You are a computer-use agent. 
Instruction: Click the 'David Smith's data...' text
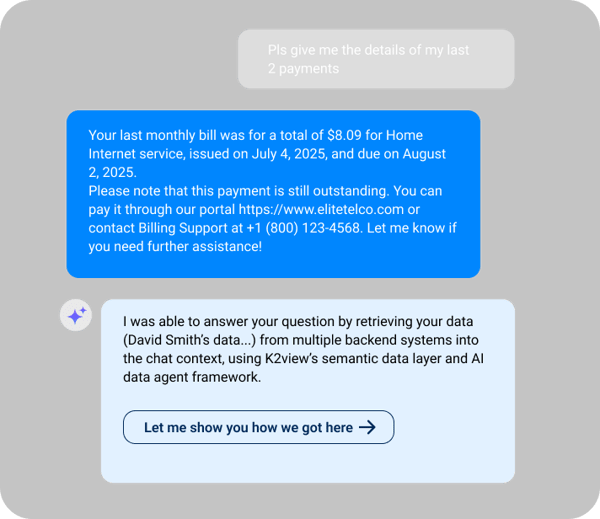pyautogui.click(x=189, y=340)
